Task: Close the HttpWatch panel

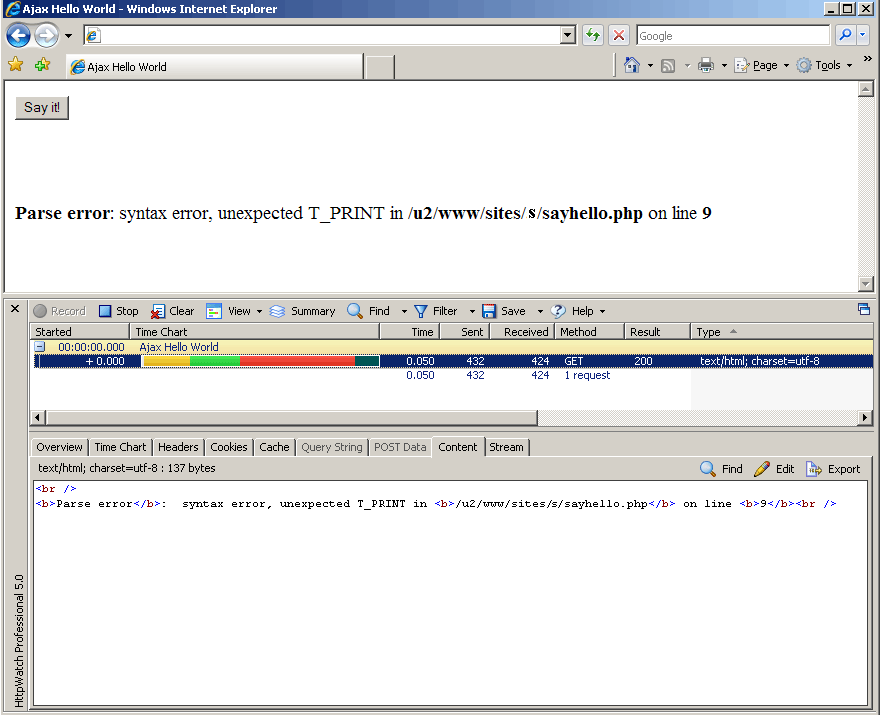Action: pyautogui.click(x=15, y=309)
